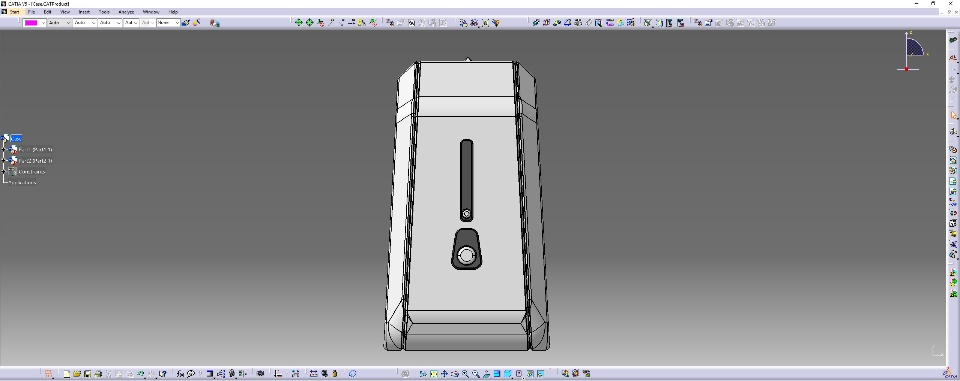This screenshot has height=381, width=960.
Task: Expand the Constraints tree node
Action: (4, 172)
